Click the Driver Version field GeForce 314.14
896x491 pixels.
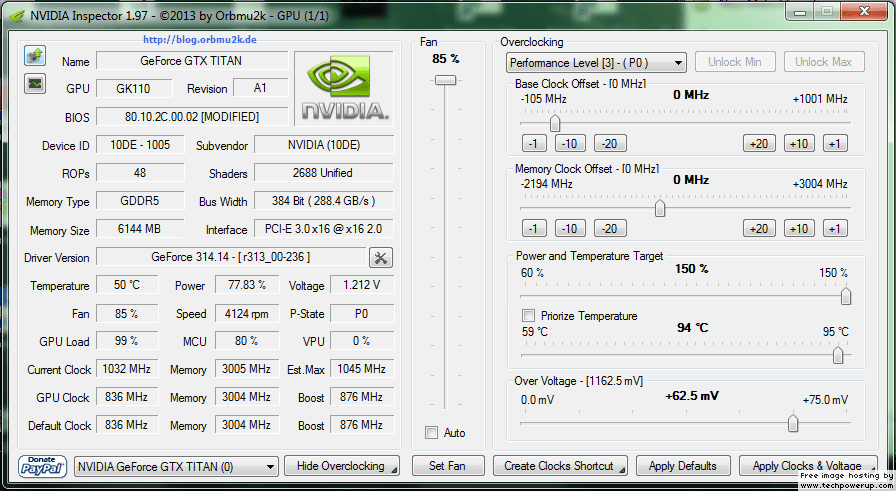(x=231, y=257)
